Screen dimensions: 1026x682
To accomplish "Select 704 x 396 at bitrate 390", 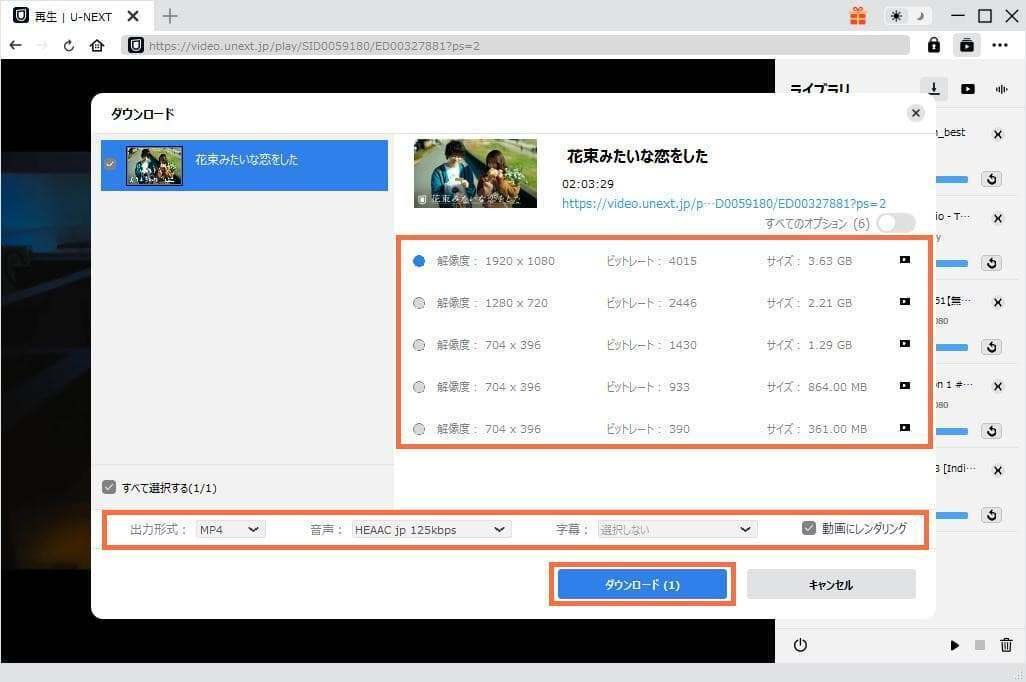I will [419, 429].
